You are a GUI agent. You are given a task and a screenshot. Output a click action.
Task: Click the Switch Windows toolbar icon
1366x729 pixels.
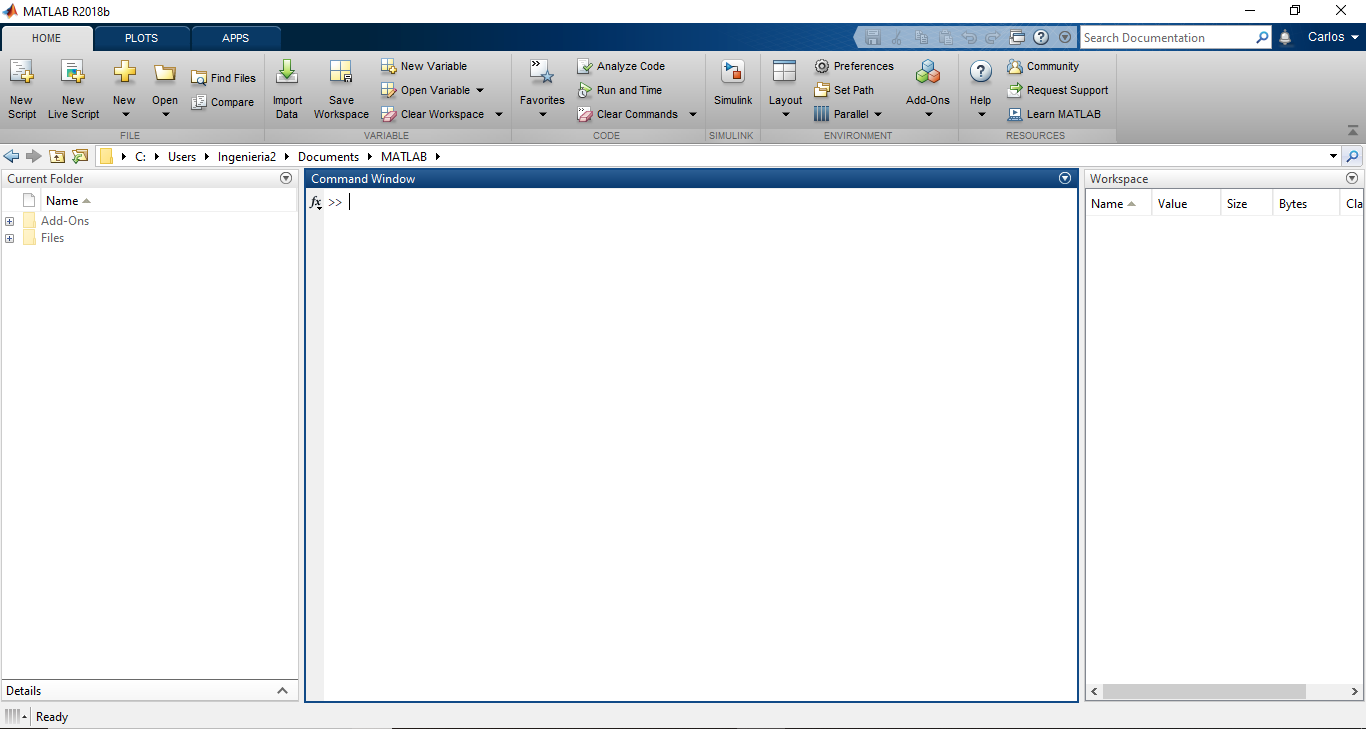1017,38
